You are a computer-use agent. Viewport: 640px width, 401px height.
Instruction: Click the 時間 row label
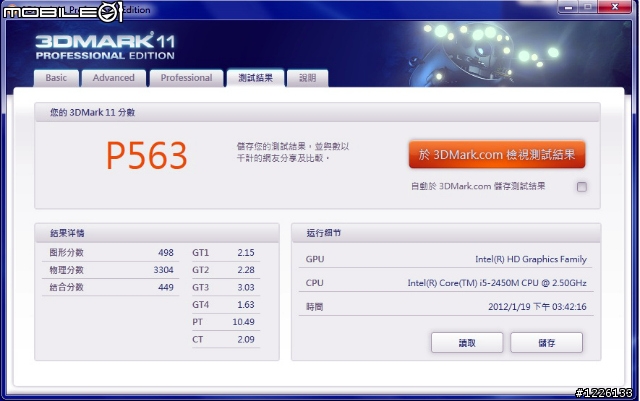pos(314,307)
